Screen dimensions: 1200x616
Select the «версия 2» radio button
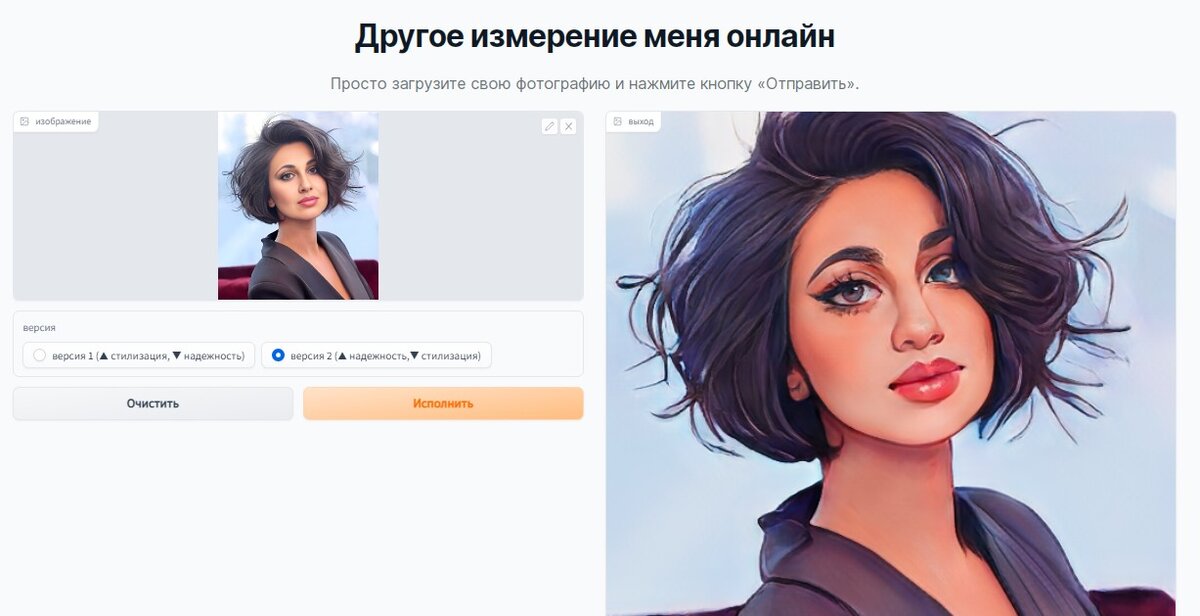tap(278, 355)
